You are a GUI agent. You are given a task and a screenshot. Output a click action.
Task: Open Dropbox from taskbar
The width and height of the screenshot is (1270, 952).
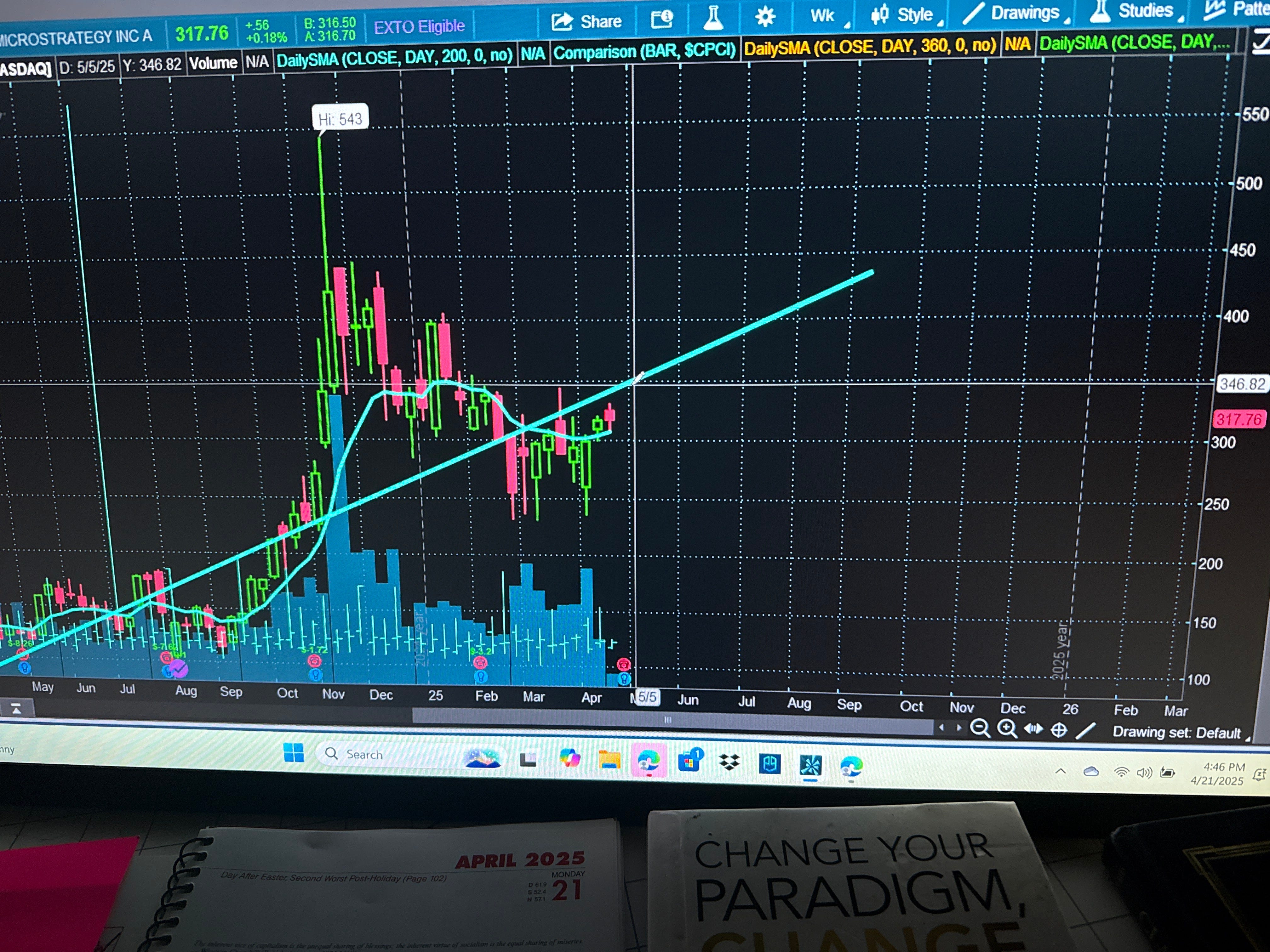[x=729, y=762]
